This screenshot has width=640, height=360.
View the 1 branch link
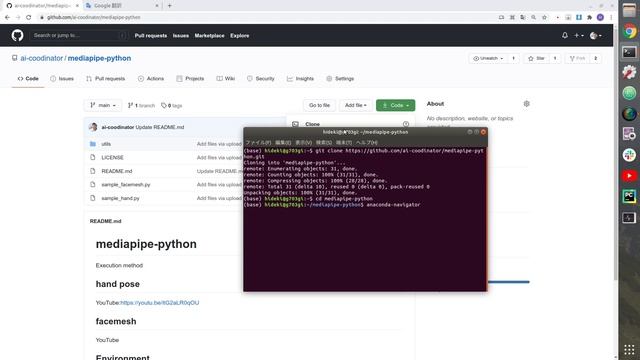[141, 105]
